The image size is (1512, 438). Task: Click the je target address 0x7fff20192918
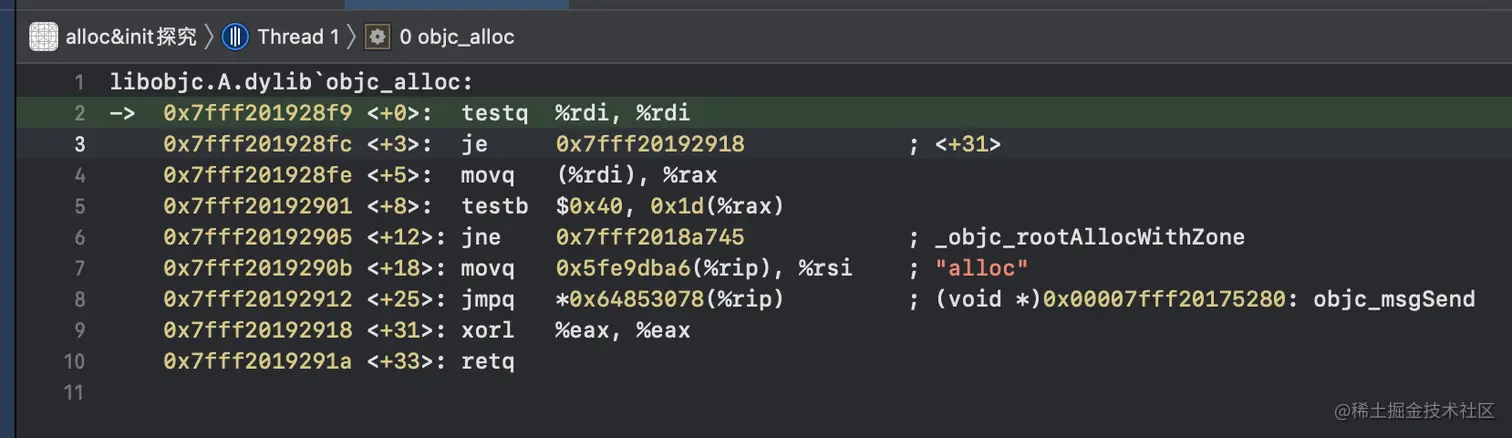(650, 144)
